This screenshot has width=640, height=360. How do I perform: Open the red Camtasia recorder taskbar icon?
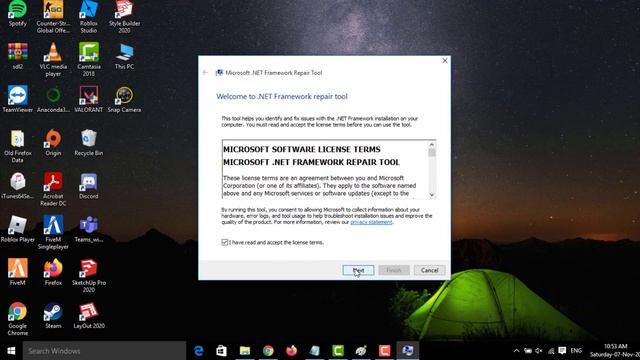(384, 351)
